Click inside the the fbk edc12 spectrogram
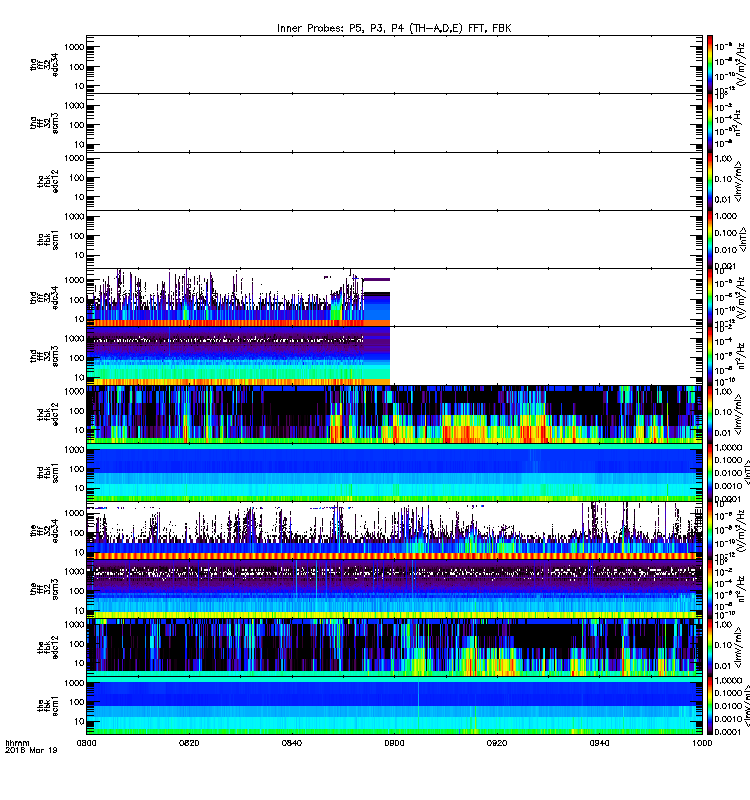Image resolution: width=750 pixels, height=800 pixels. point(394,647)
